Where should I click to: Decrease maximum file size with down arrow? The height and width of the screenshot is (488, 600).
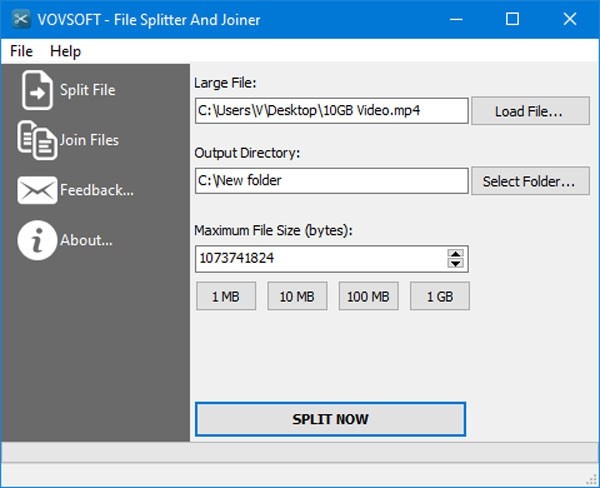click(456, 264)
